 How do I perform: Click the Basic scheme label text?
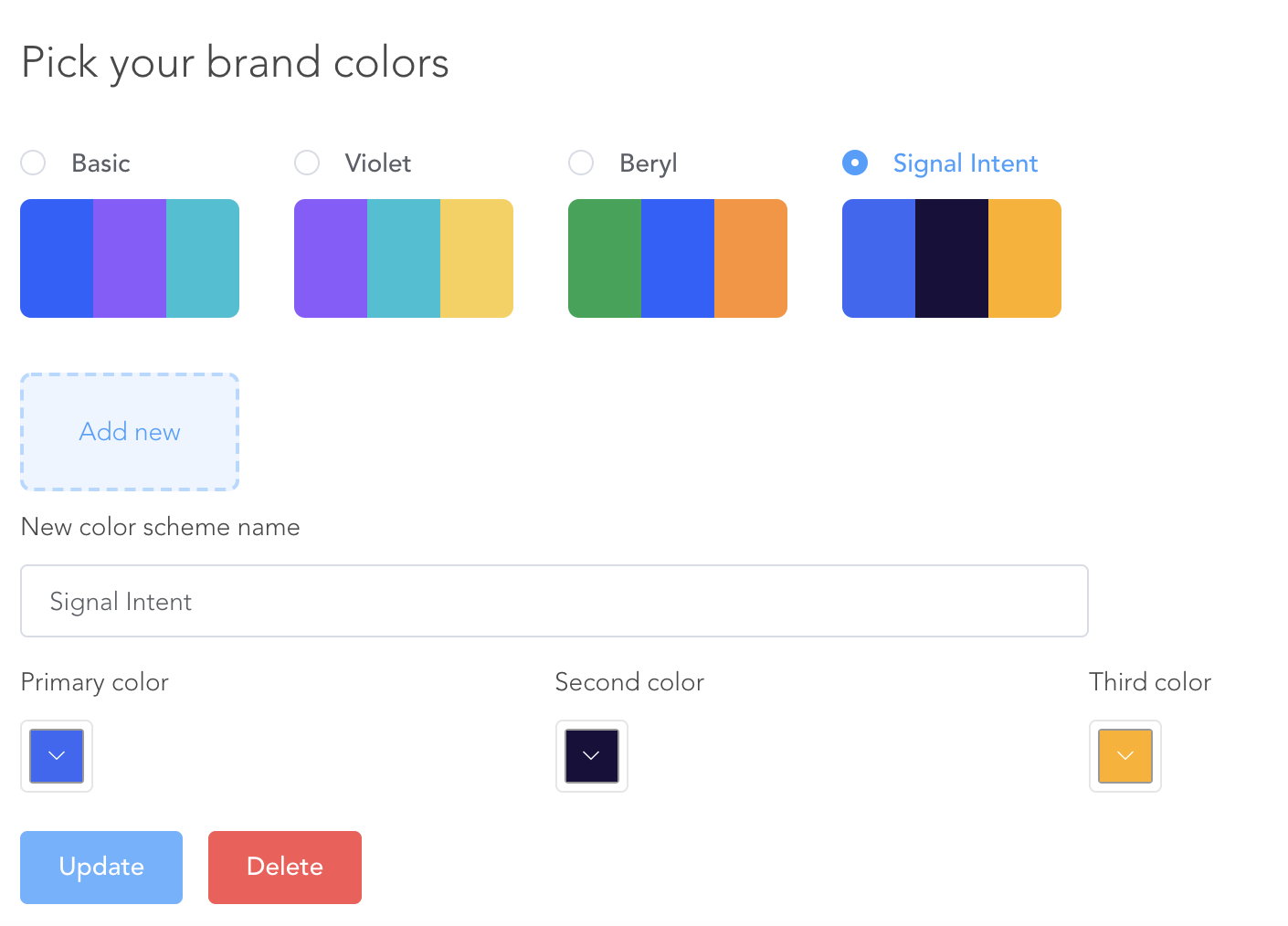(x=100, y=163)
